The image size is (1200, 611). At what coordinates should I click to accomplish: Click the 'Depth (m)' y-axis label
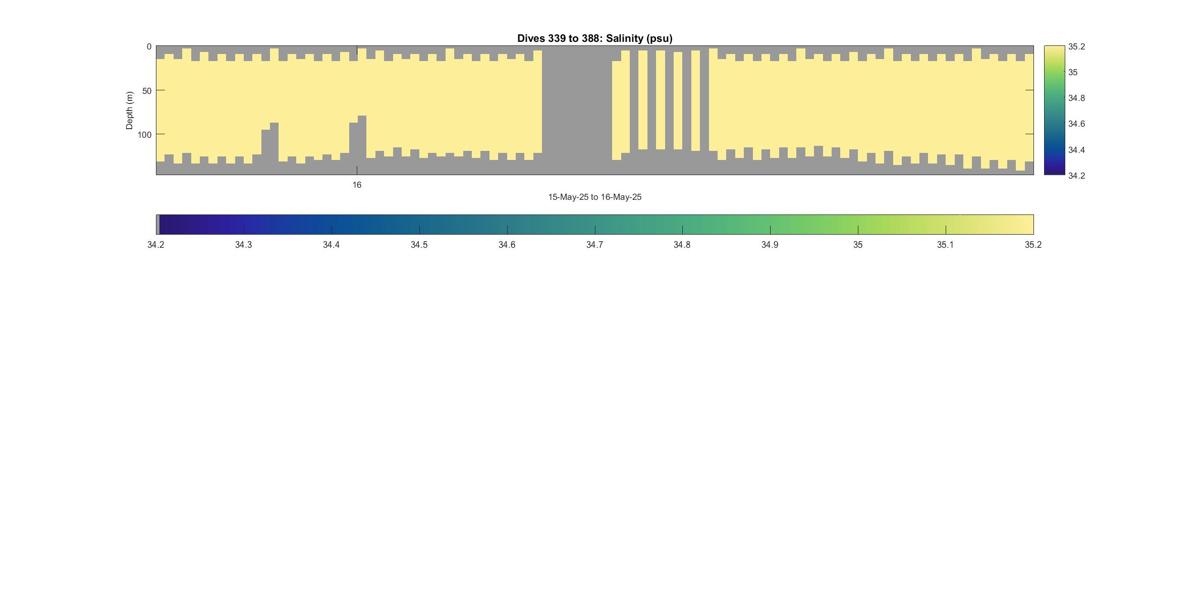pos(129,110)
